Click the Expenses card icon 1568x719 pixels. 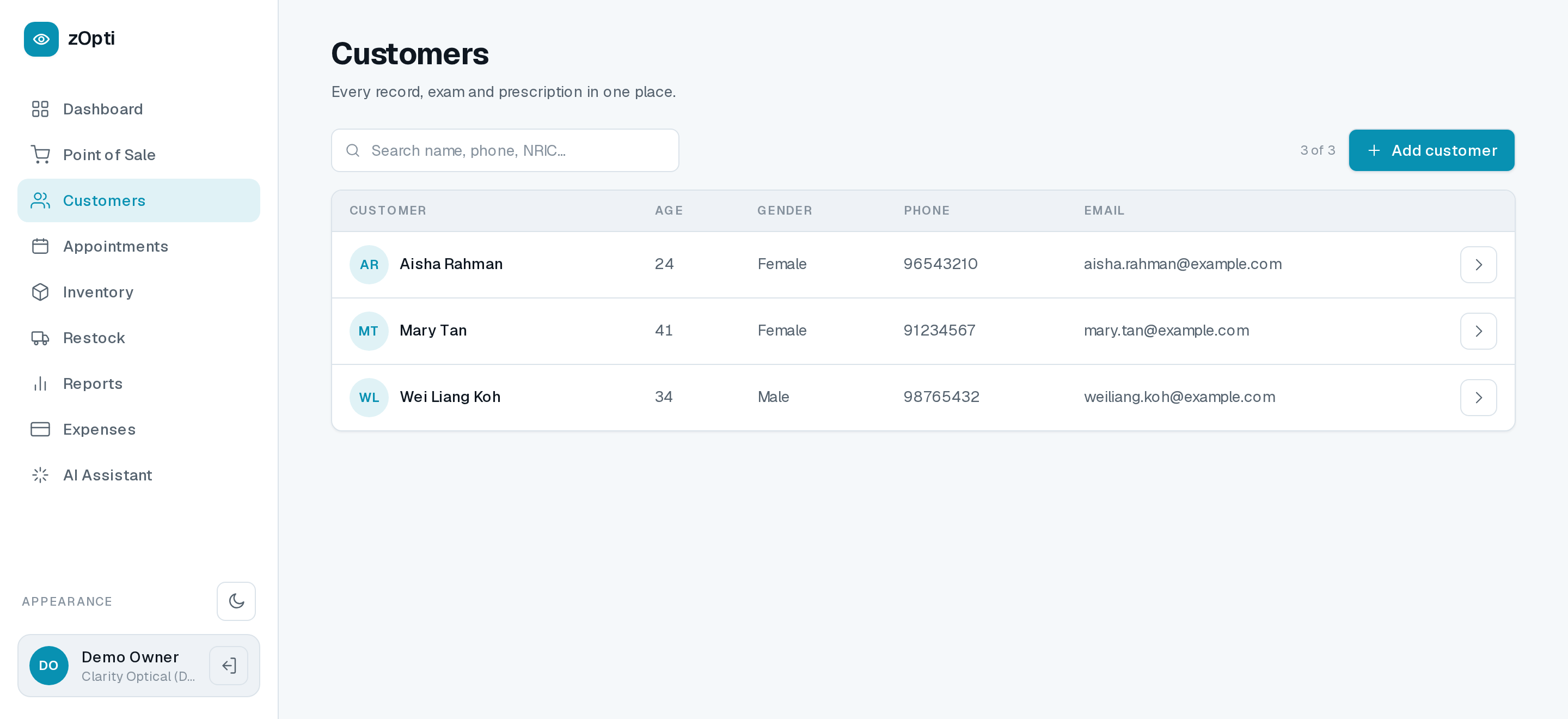(x=40, y=429)
